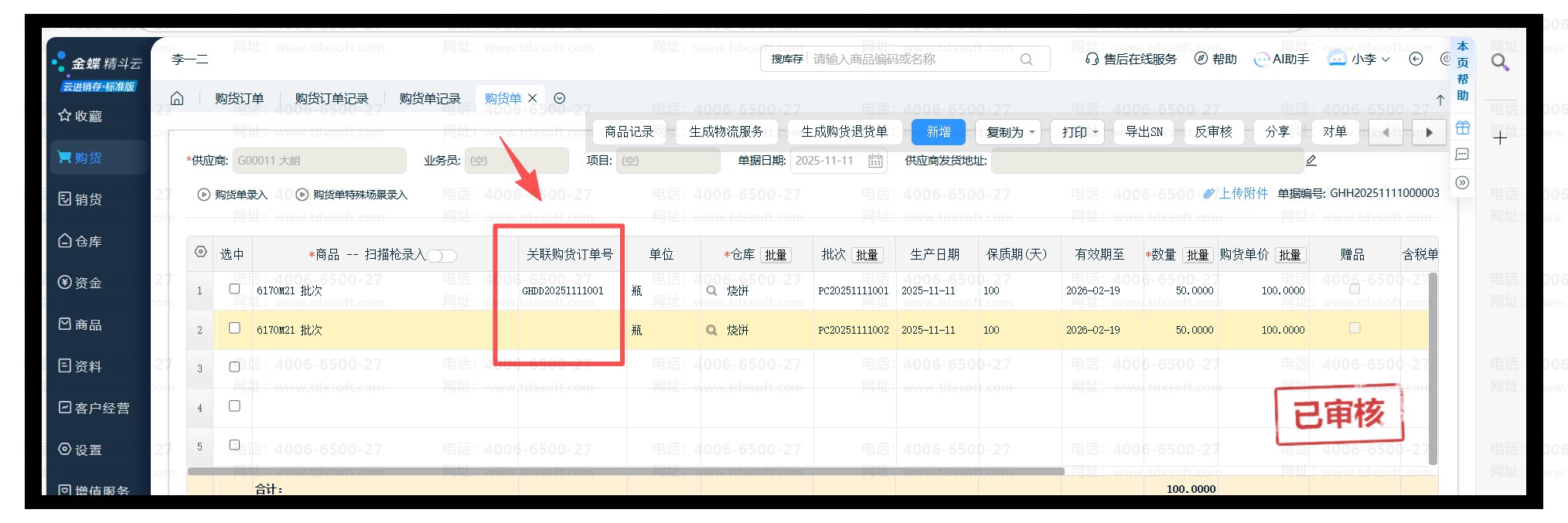Expand the 打印 dropdown menu
The image size is (1568, 523).
click(1079, 132)
